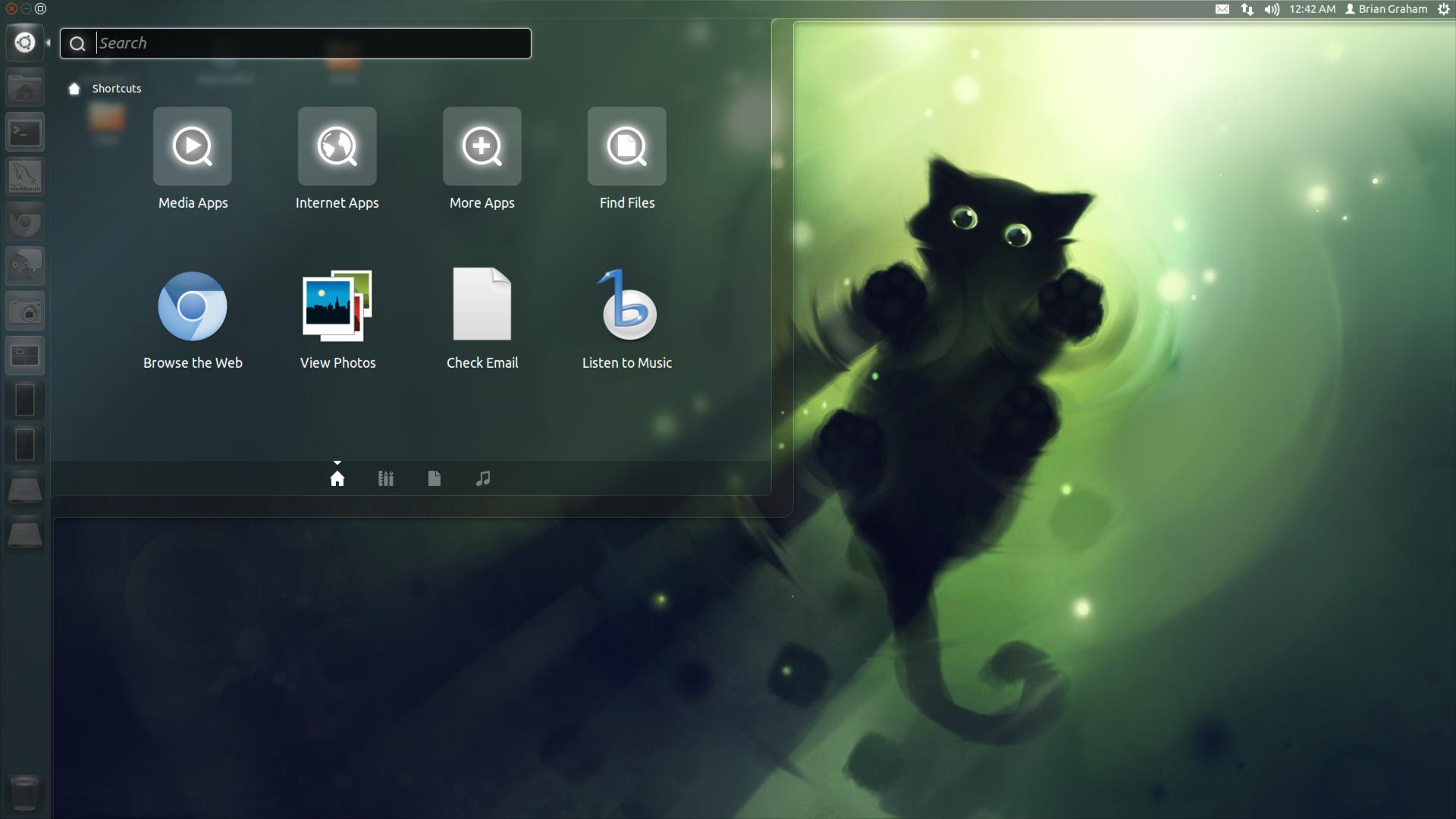The image size is (1456, 819).
Task: Open the screenshot camera launcher icon
Action: 25,311
